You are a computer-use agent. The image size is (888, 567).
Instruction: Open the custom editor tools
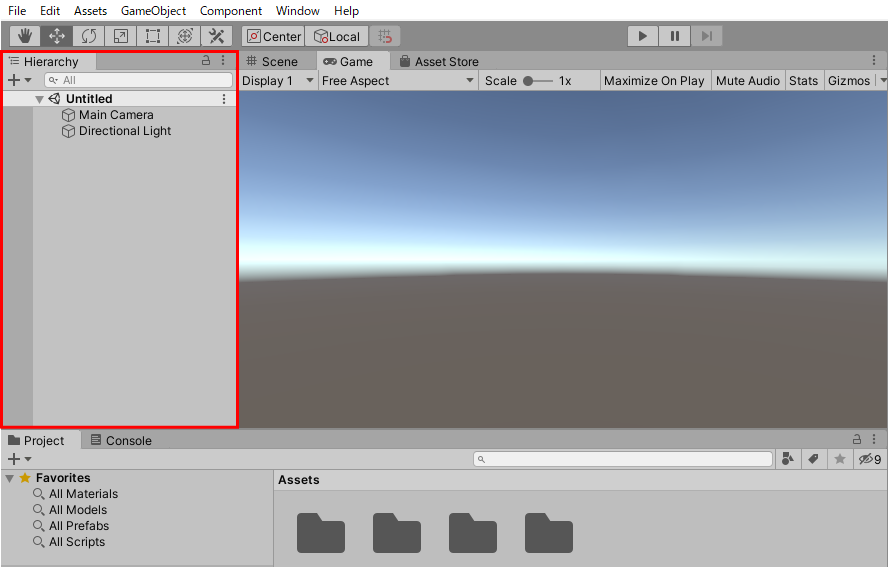(216, 36)
